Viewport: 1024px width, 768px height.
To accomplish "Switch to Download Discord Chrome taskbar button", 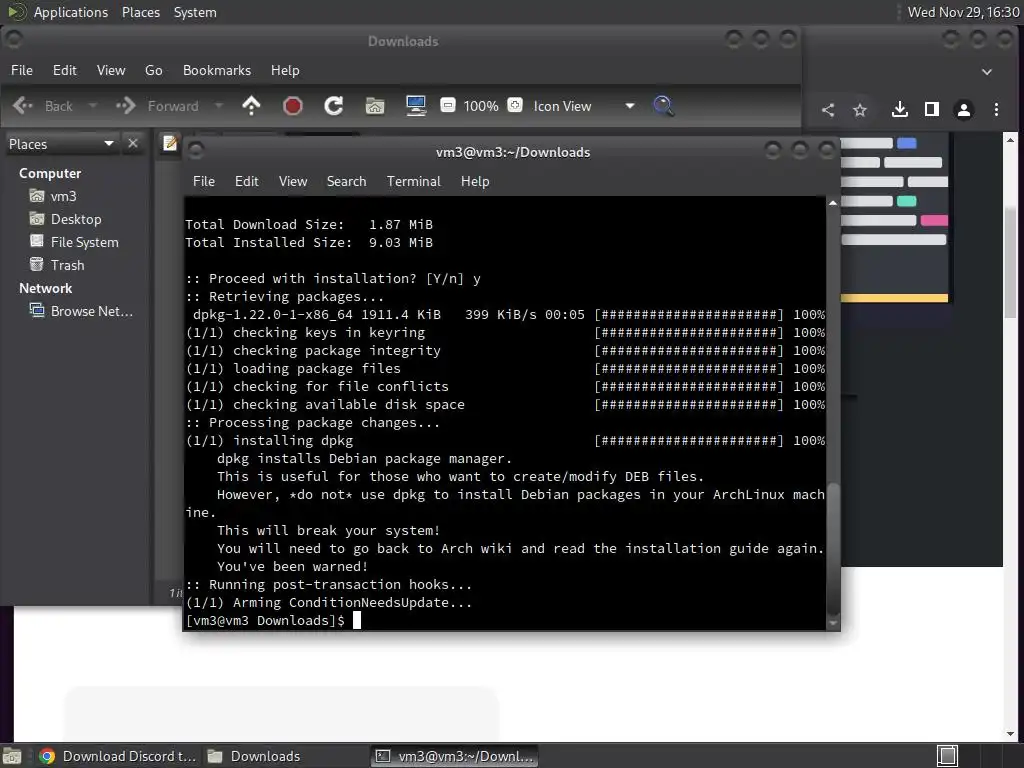I will tap(118, 756).
